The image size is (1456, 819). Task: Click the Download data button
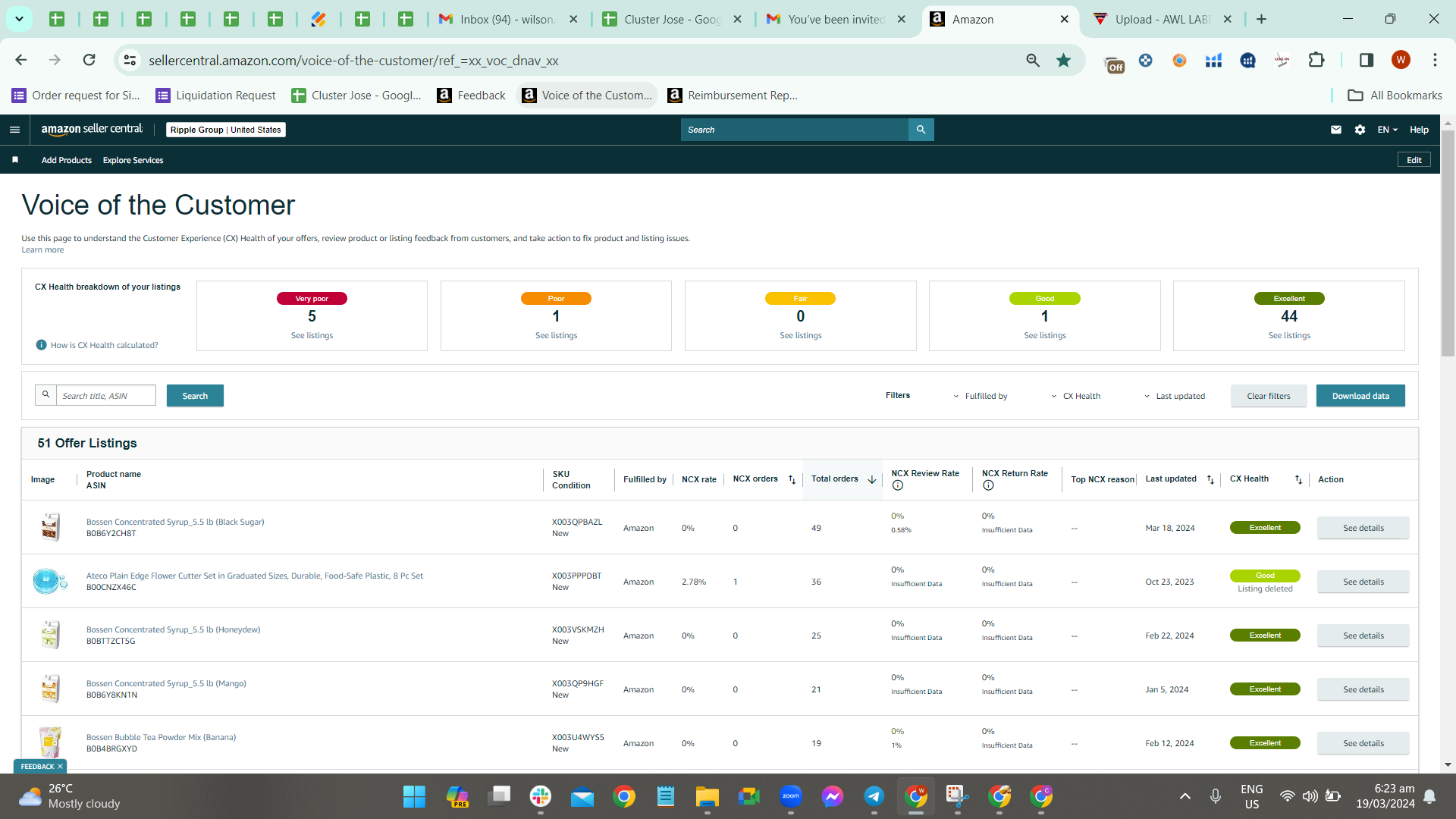(1360, 396)
